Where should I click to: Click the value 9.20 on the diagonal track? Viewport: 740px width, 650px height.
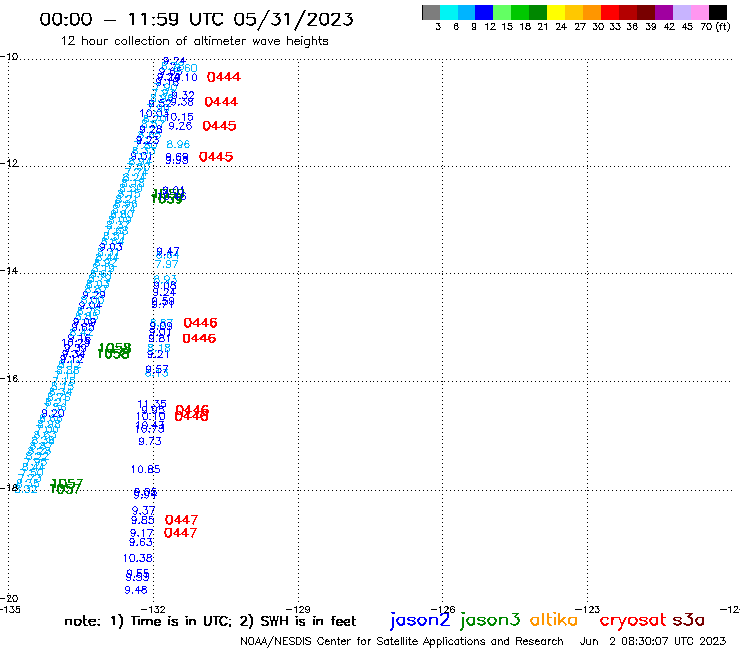pos(52,414)
